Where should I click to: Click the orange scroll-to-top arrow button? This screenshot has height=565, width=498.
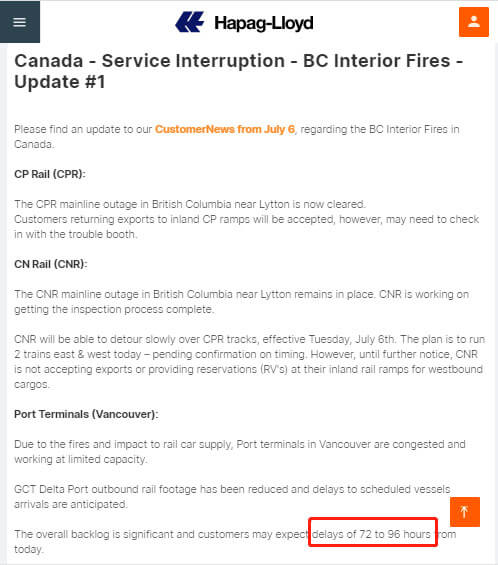click(x=464, y=512)
